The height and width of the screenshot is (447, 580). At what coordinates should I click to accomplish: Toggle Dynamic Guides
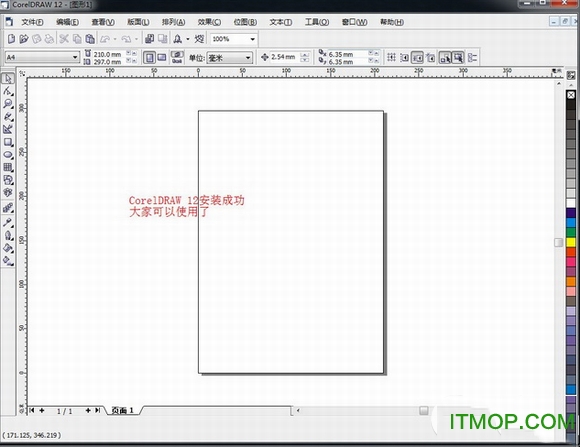point(431,57)
